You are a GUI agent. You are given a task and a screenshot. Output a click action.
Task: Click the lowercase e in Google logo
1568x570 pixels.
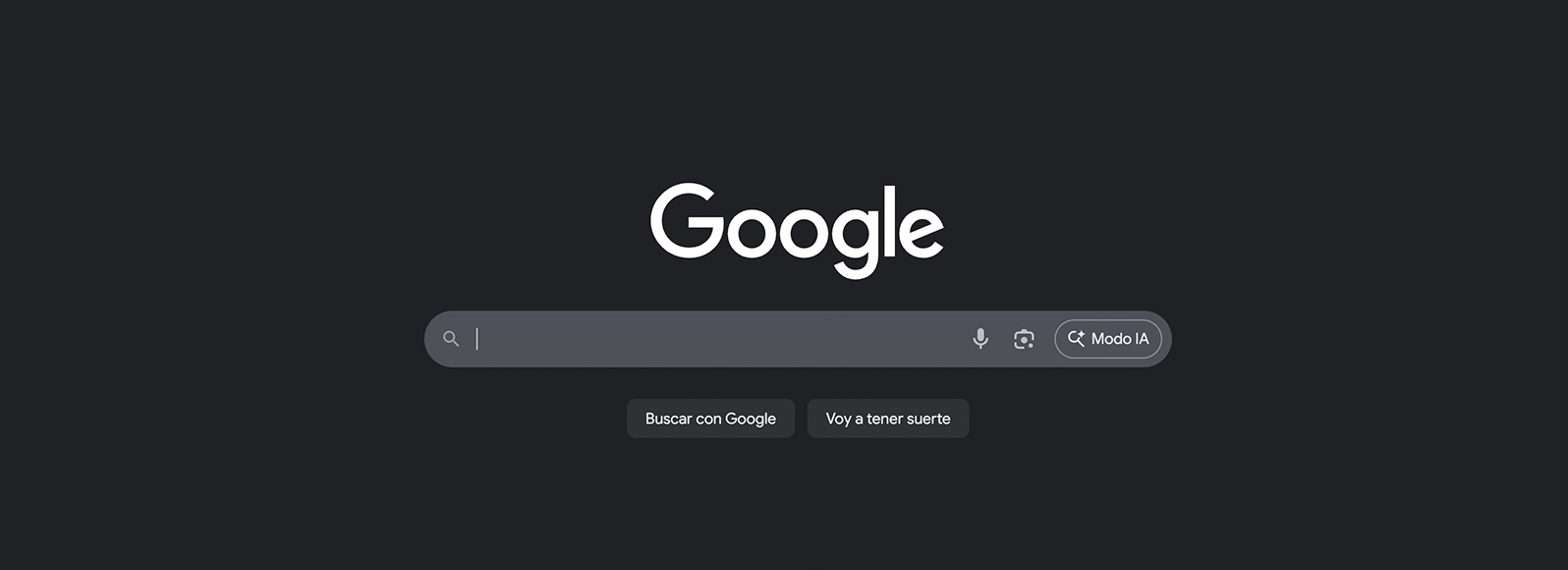pos(922,233)
